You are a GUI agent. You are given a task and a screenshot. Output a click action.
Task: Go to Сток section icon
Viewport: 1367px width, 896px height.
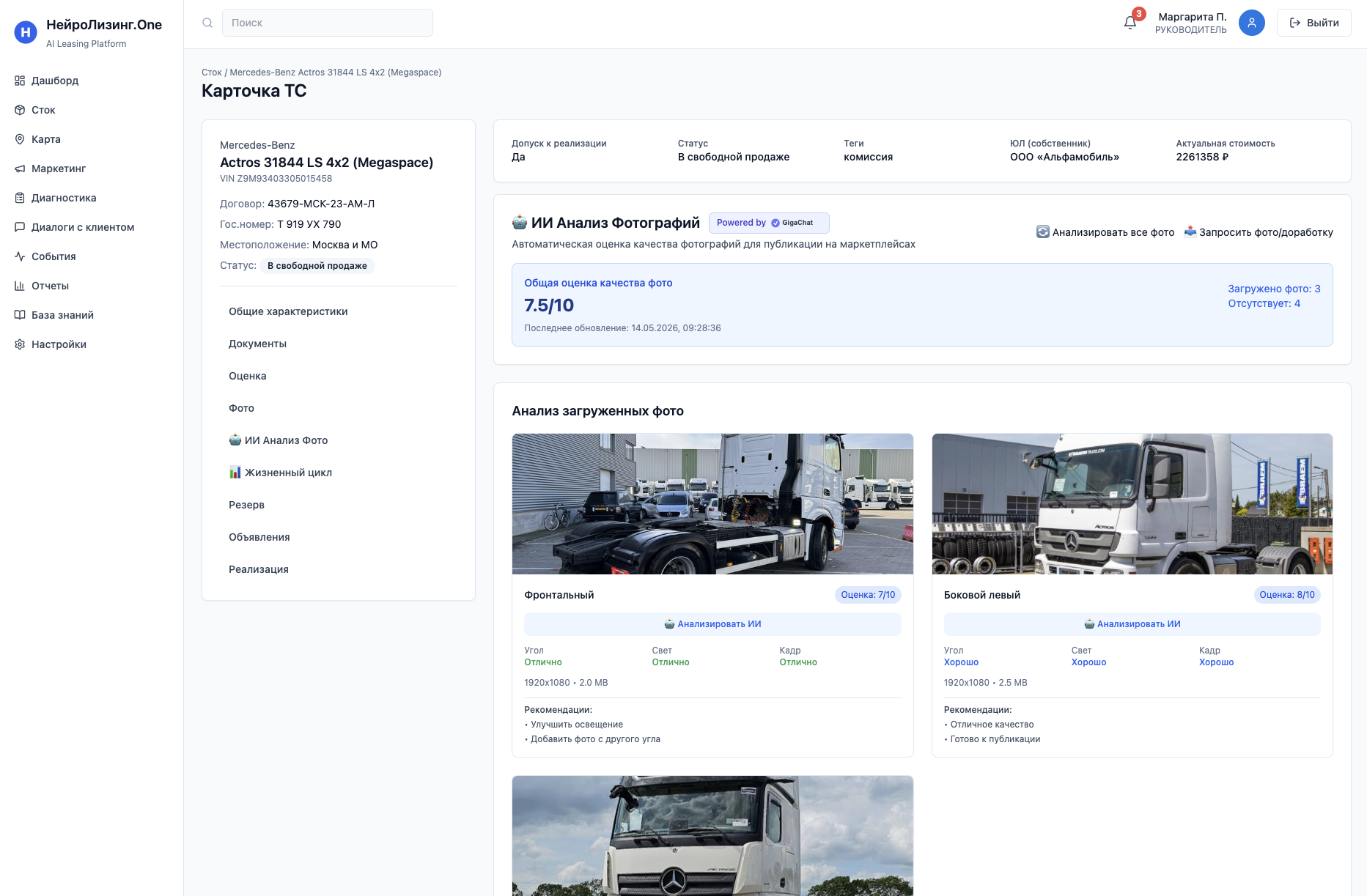tap(20, 110)
